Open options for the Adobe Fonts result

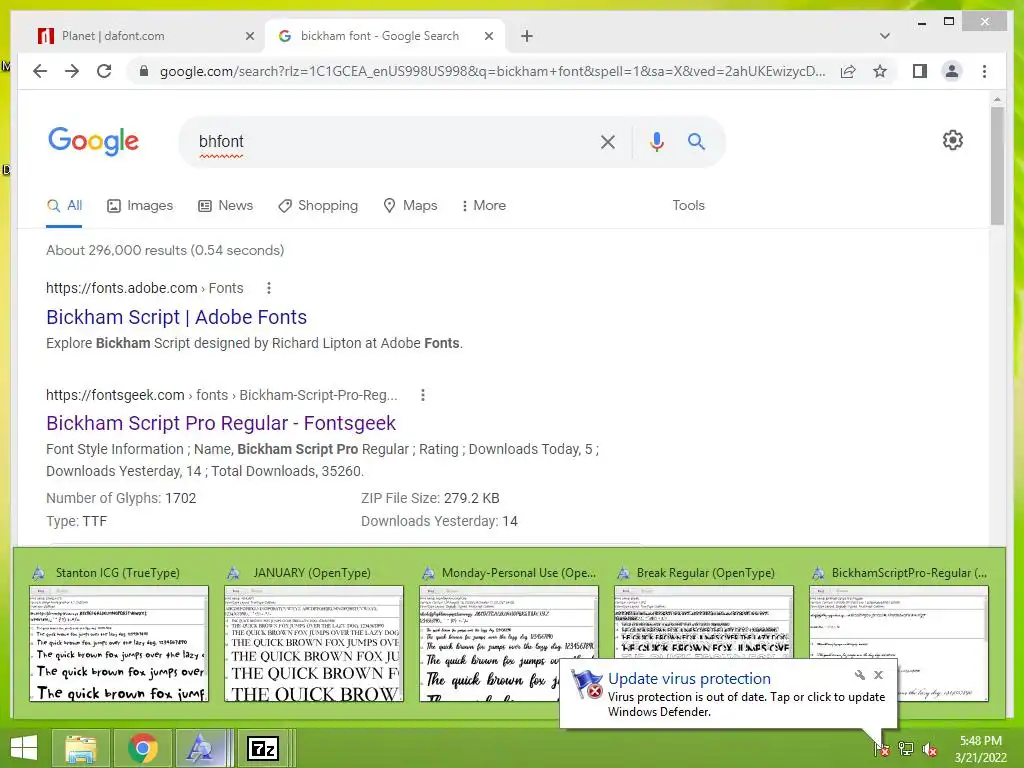coord(268,288)
